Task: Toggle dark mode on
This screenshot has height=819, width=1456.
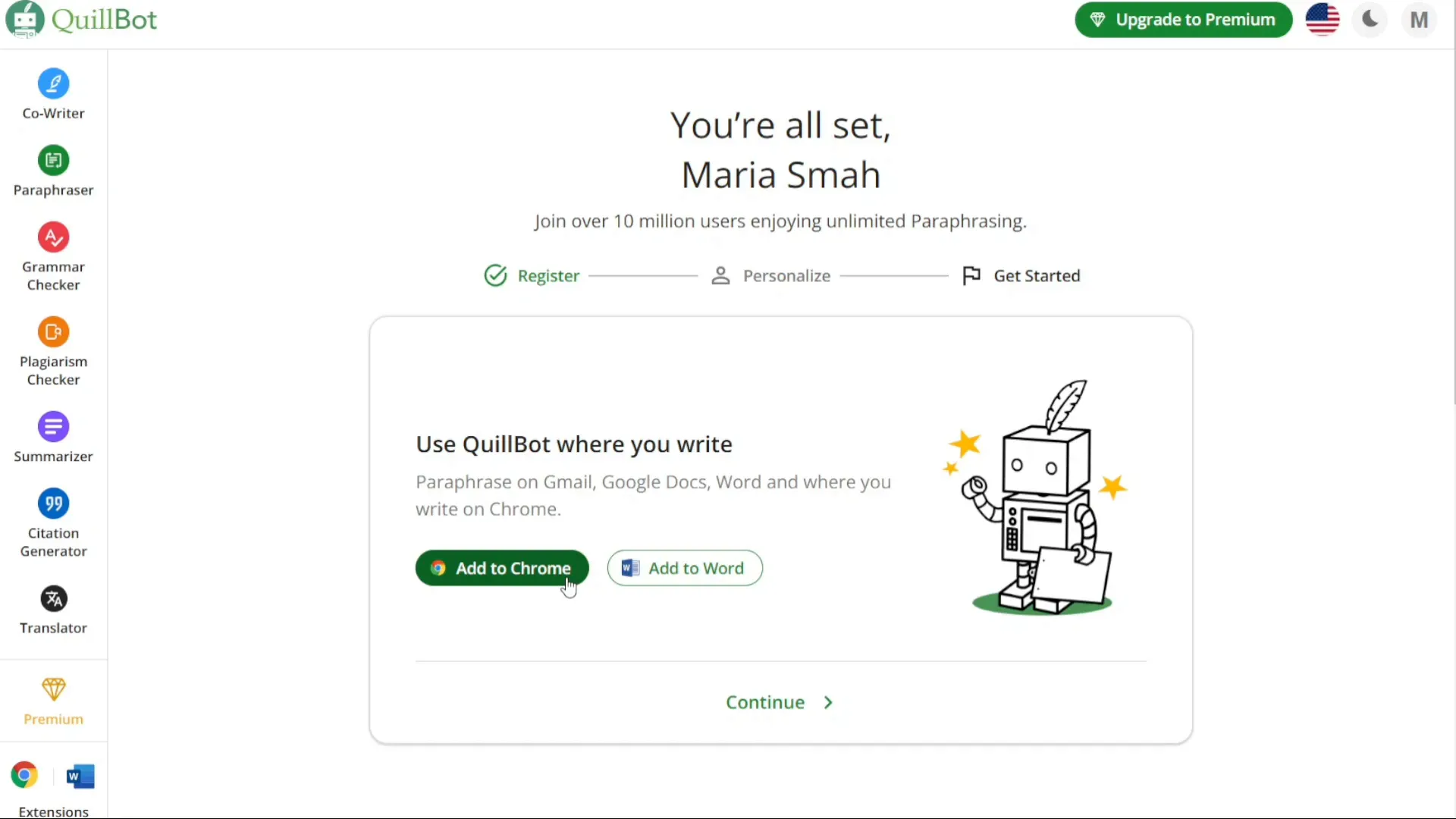Action: pos(1371,19)
